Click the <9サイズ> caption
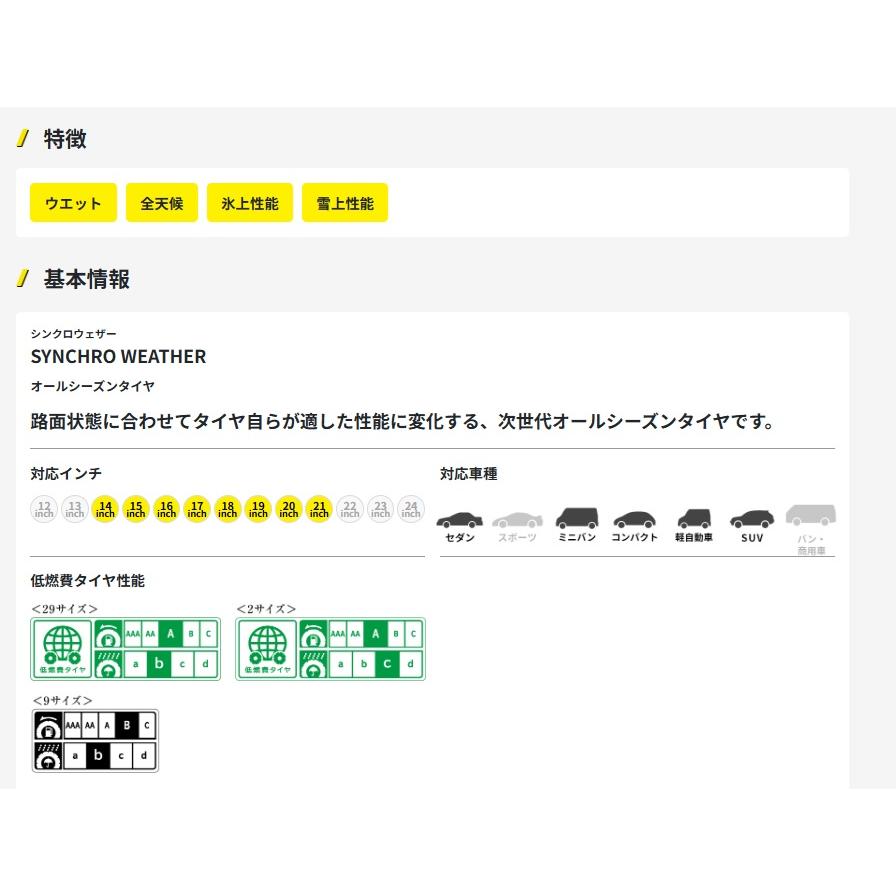896x896 pixels. pos(62,700)
